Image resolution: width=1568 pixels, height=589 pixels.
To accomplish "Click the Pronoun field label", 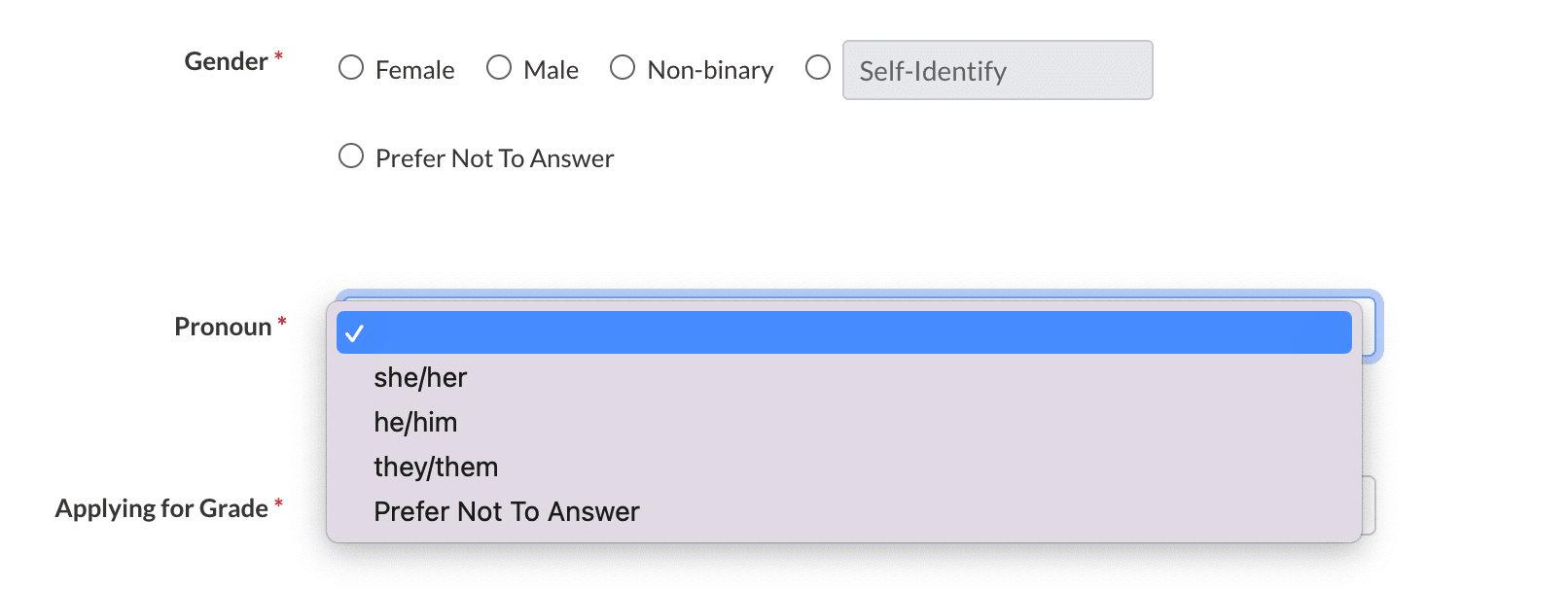I will [x=223, y=328].
